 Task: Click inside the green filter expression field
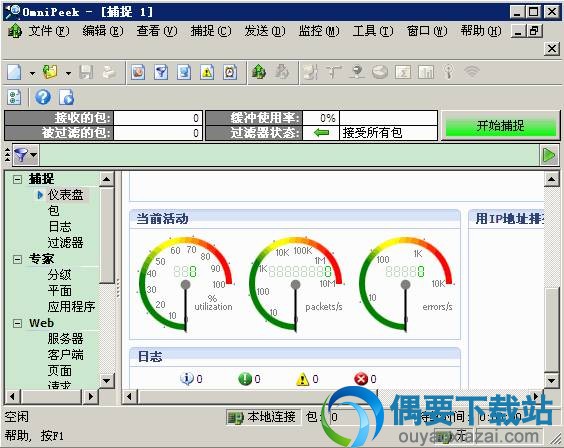pos(289,155)
